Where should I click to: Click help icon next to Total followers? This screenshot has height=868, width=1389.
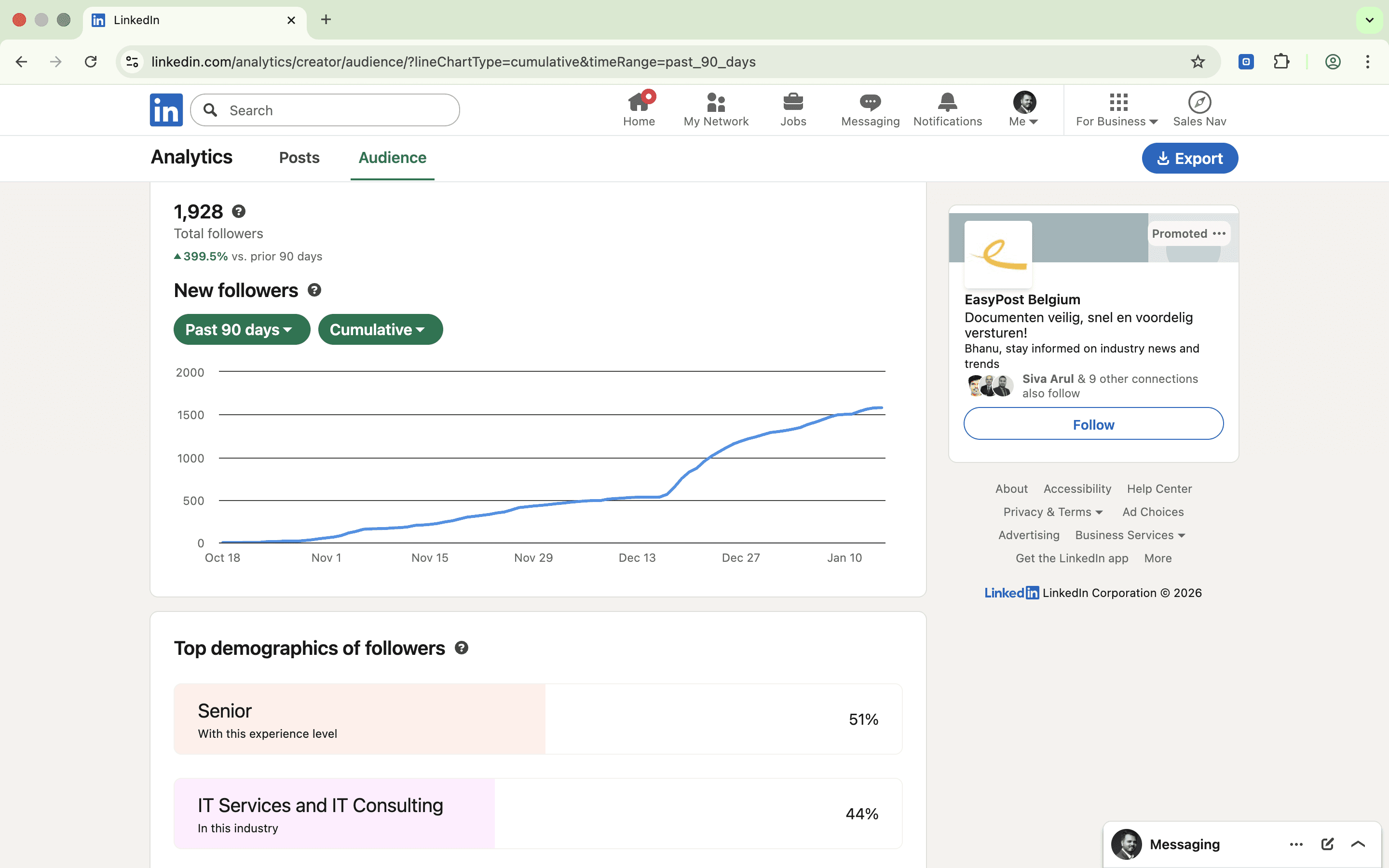coord(239,212)
